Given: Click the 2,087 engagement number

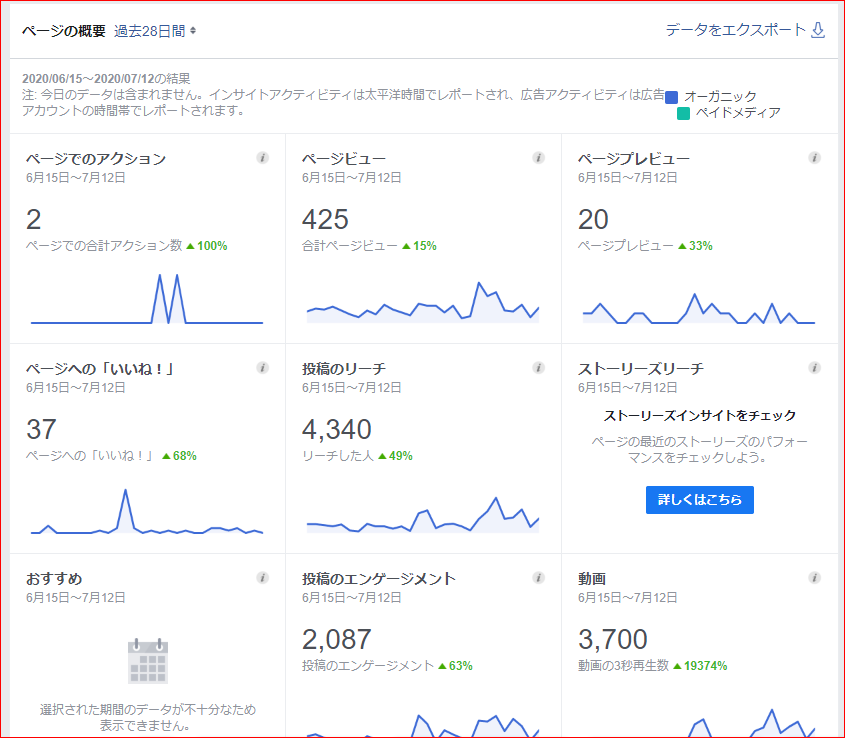Looking at the screenshot, I should pos(337,639).
